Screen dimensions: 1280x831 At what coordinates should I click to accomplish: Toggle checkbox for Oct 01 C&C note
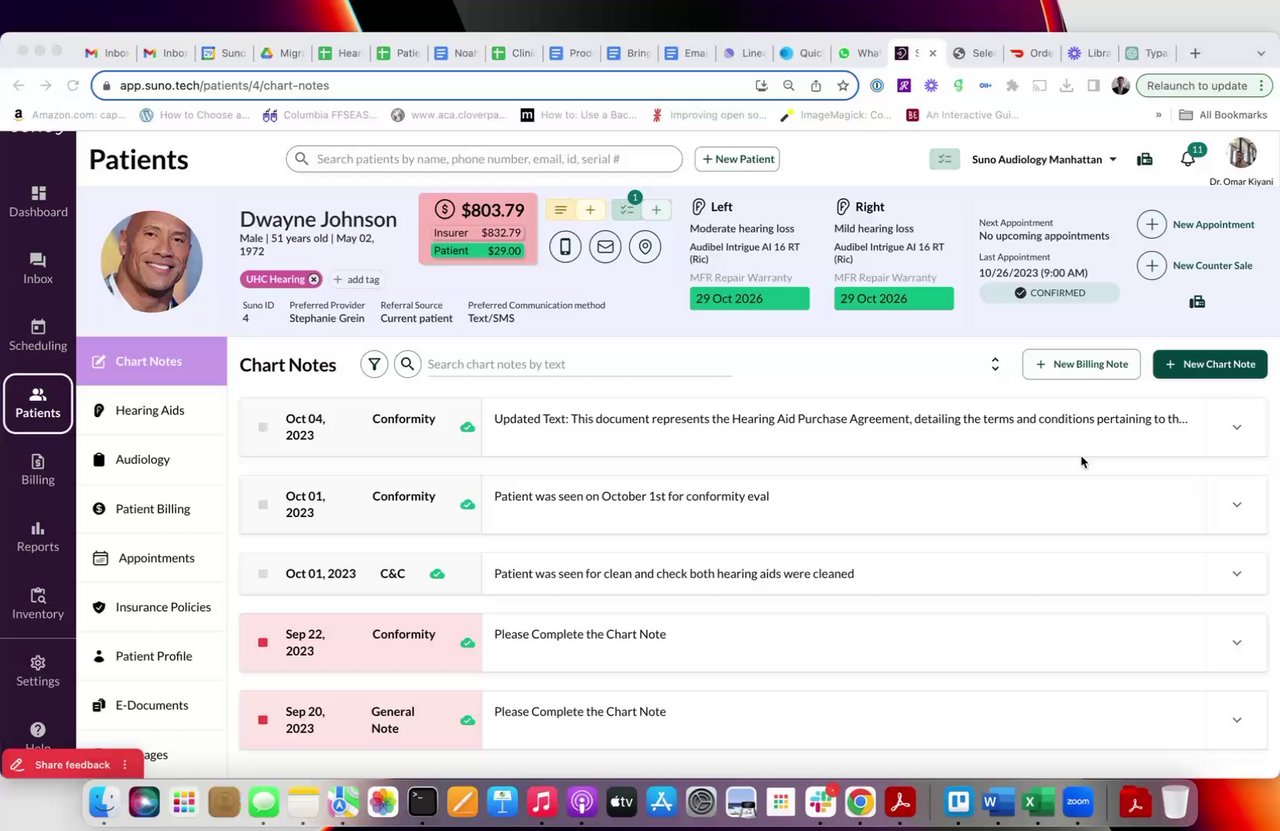[x=263, y=574]
